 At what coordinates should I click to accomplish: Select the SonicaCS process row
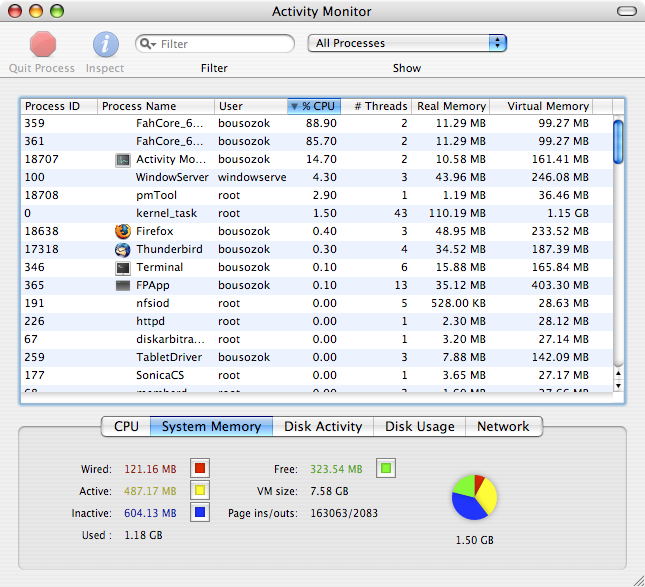point(317,376)
